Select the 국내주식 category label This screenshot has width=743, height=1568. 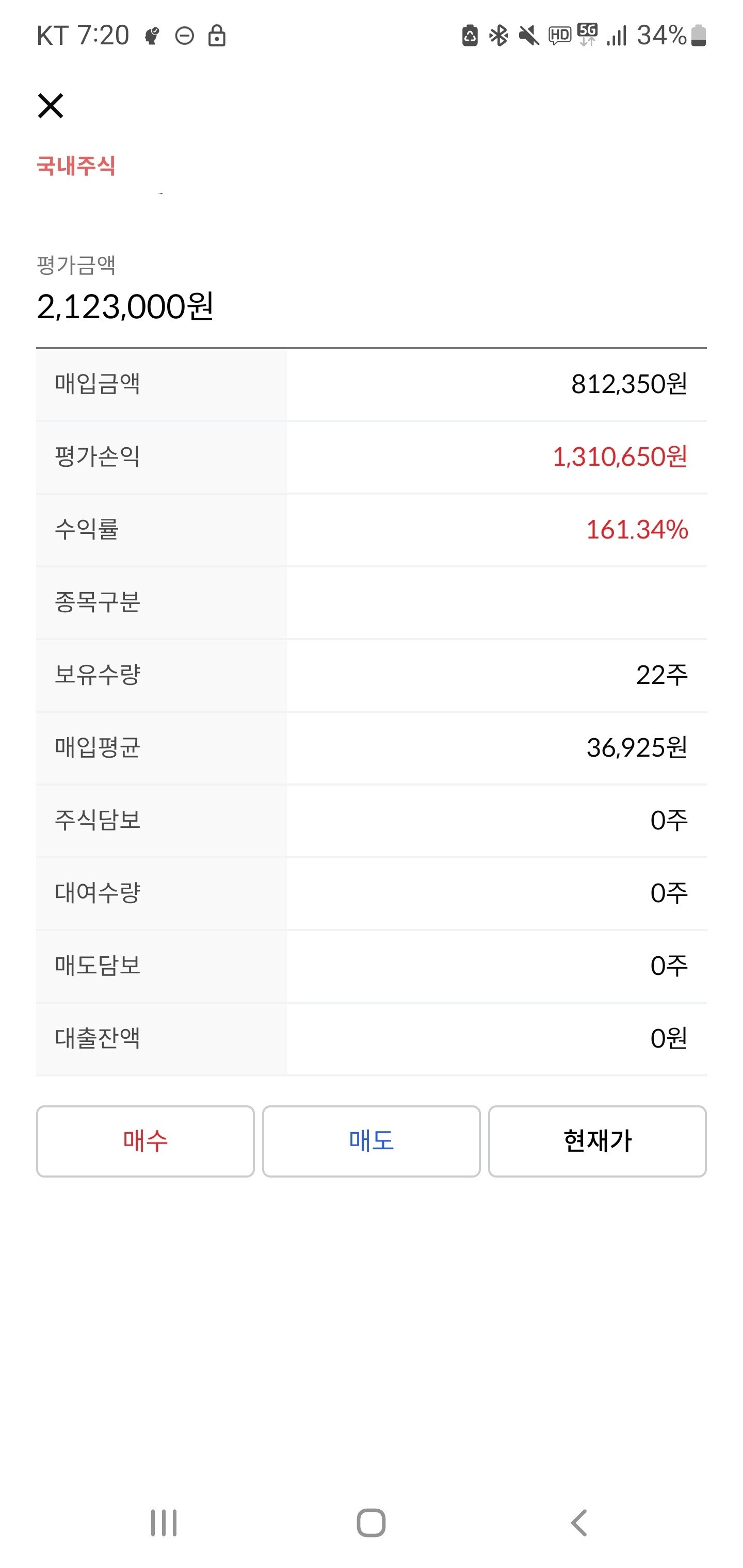click(76, 166)
